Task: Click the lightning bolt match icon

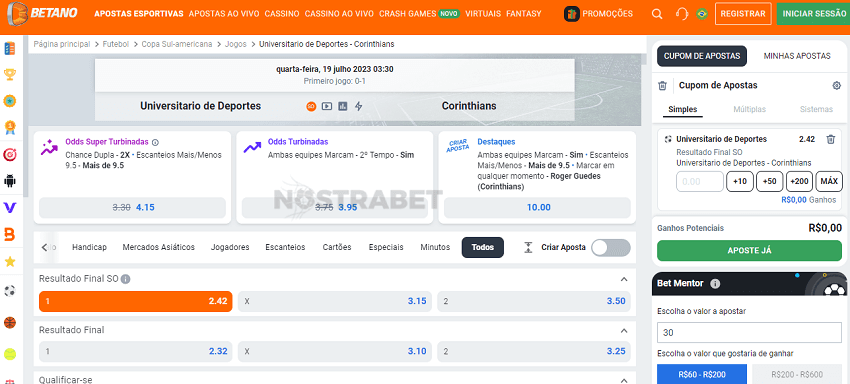Action: pos(358,106)
